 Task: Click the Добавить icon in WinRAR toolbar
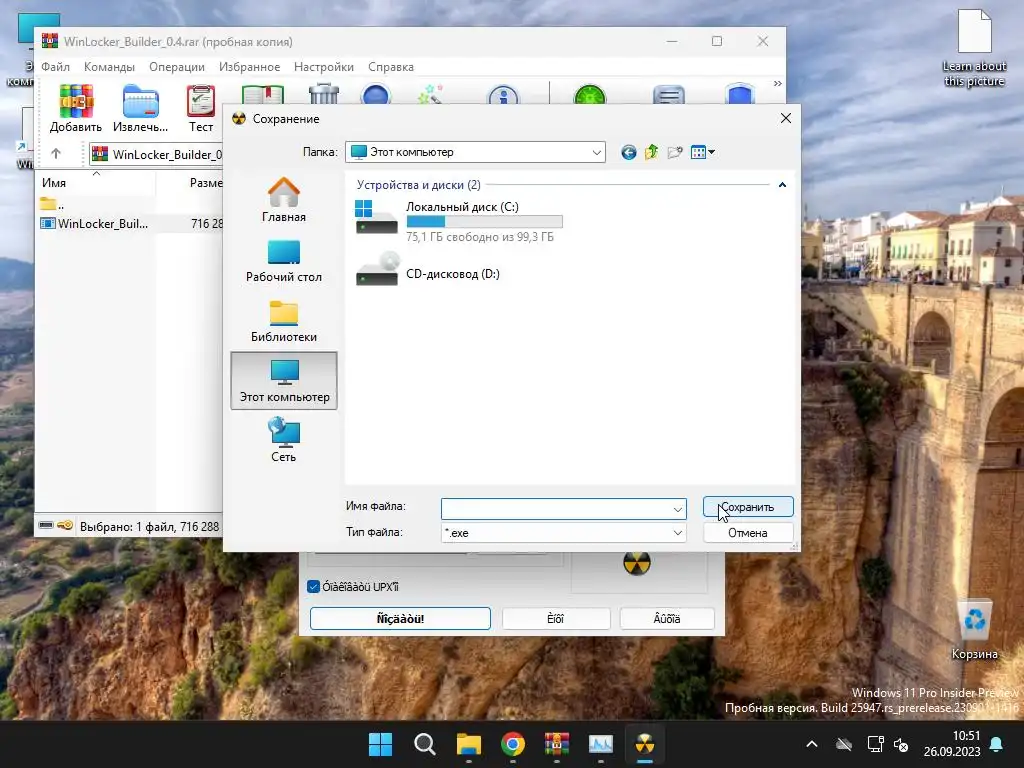tap(76, 103)
